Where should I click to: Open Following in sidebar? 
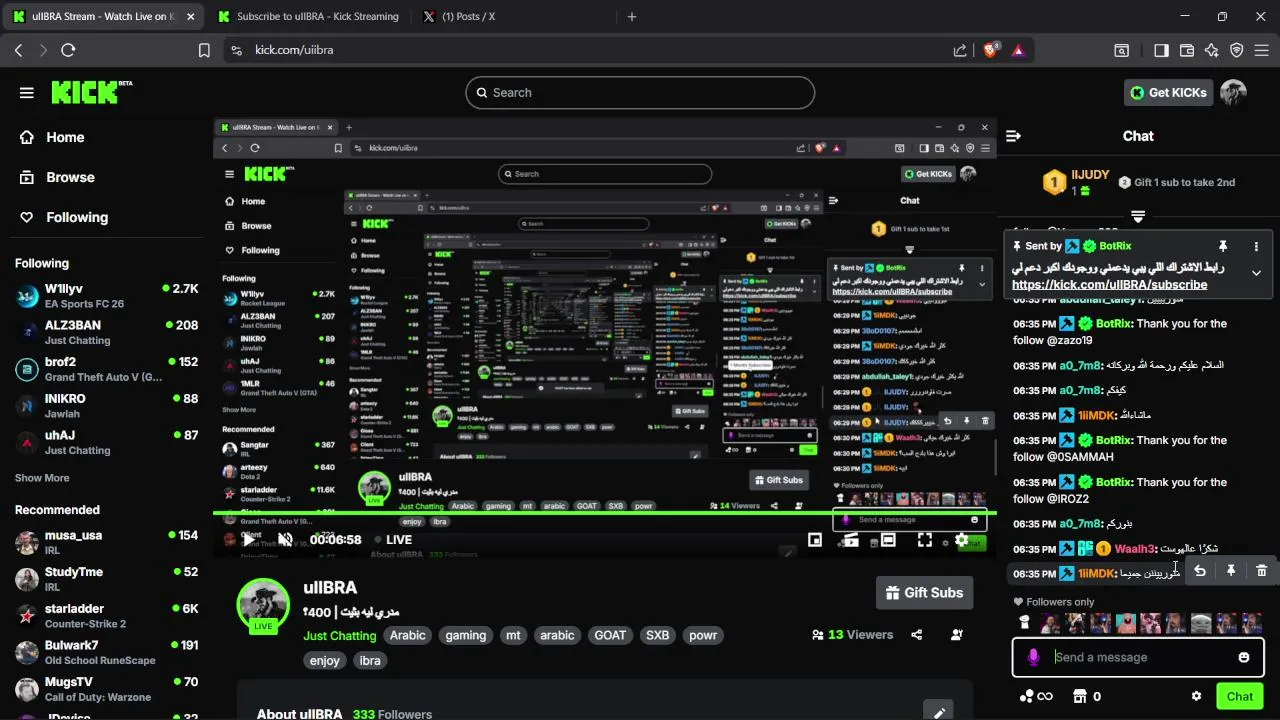76,217
